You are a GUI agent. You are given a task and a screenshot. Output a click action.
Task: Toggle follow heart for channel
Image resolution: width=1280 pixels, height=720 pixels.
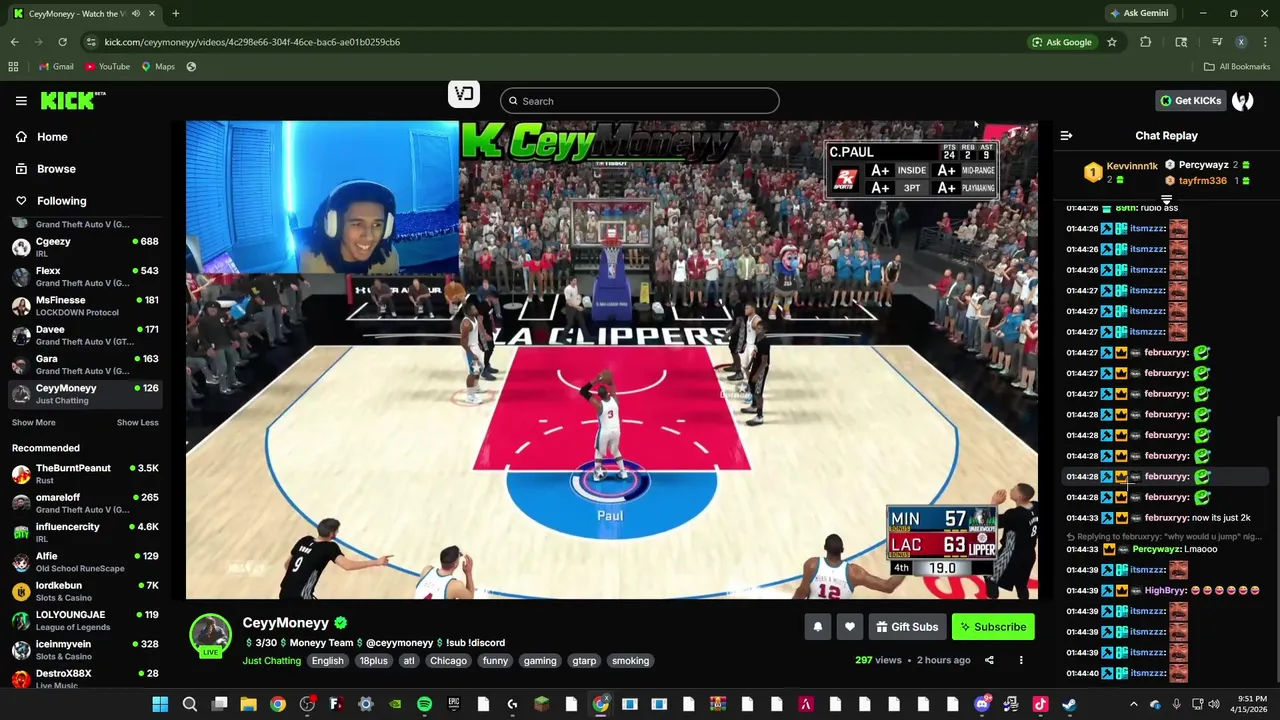pos(849,627)
